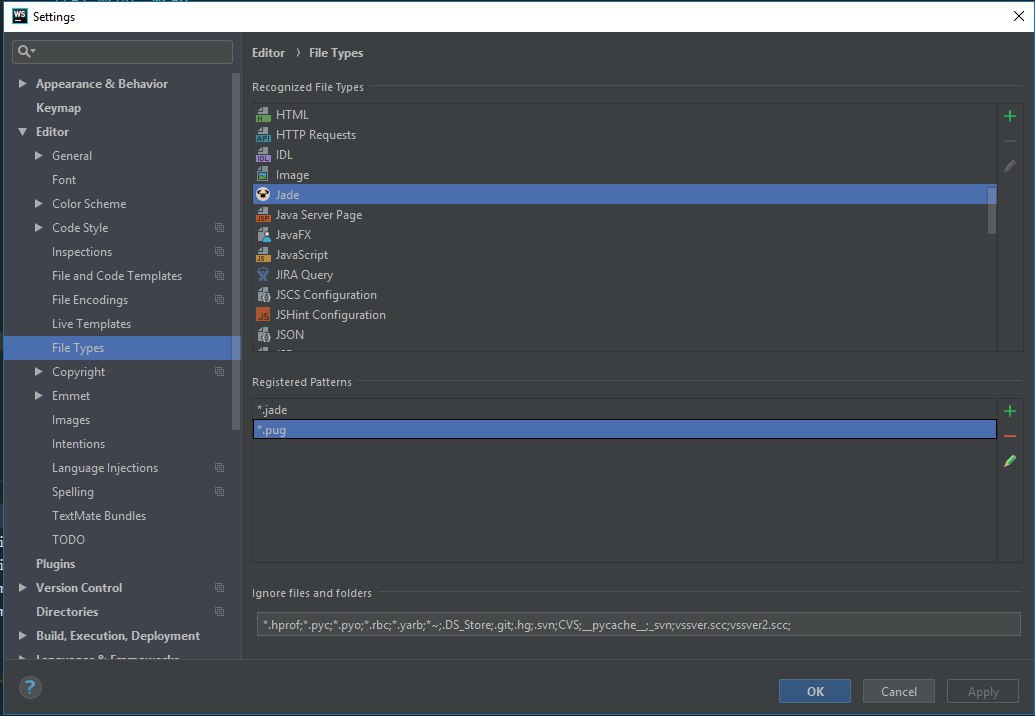Open help with the question mark icon

pyautogui.click(x=30, y=688)
